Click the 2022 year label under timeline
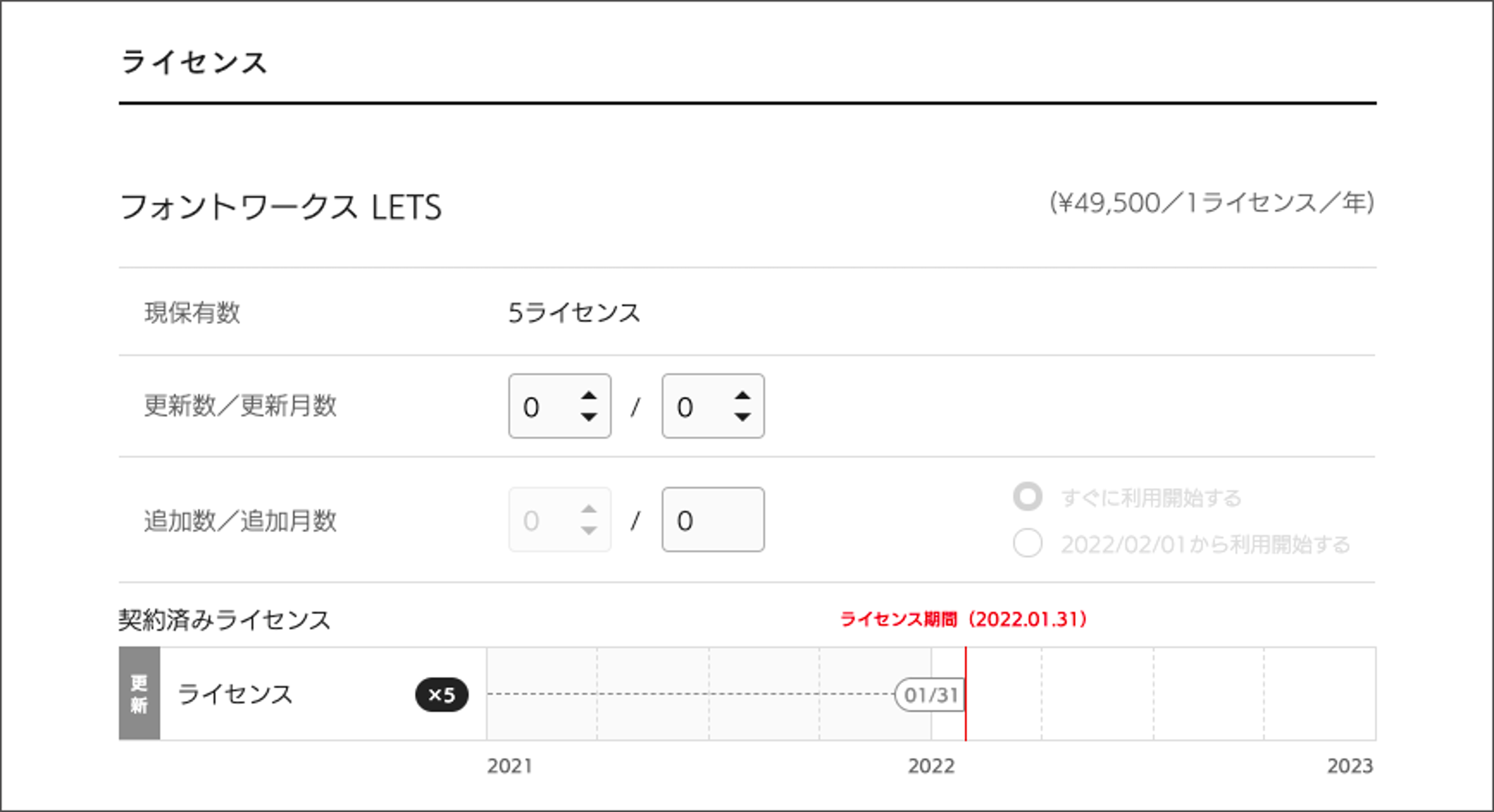1494x812 pixels. pos(931,766)
